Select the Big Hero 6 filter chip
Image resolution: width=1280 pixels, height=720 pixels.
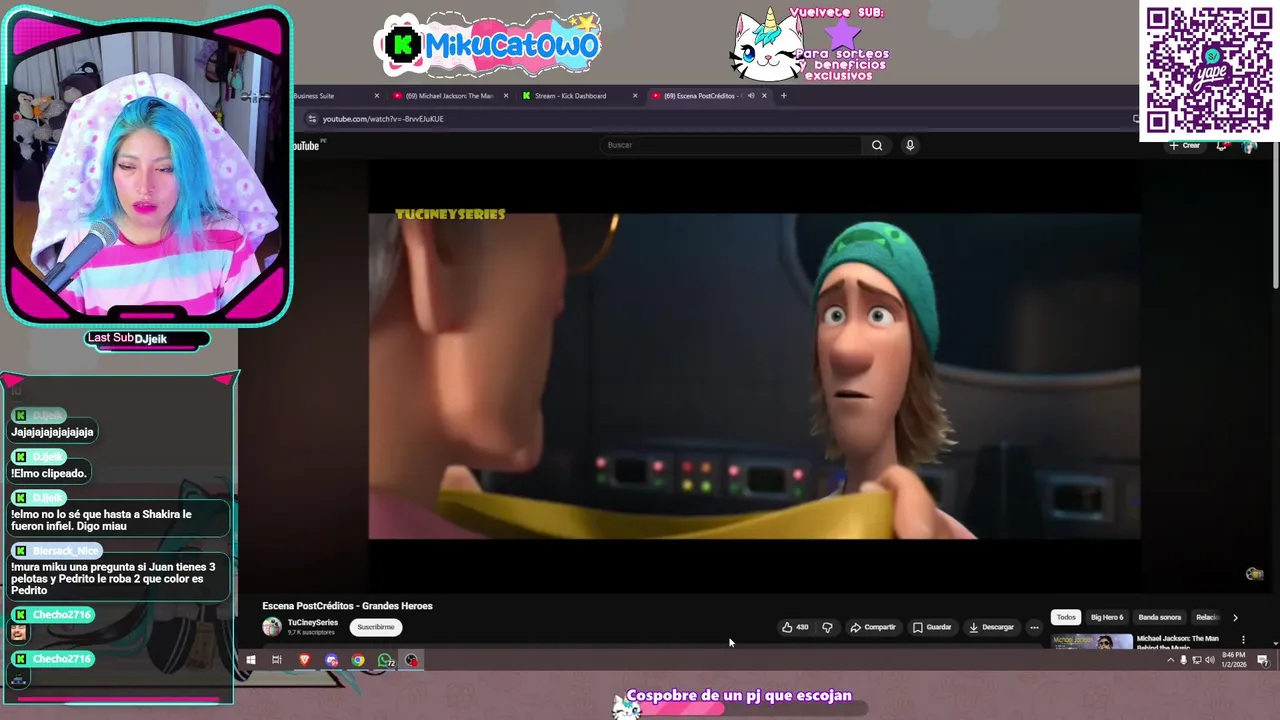coord(1107,617)
